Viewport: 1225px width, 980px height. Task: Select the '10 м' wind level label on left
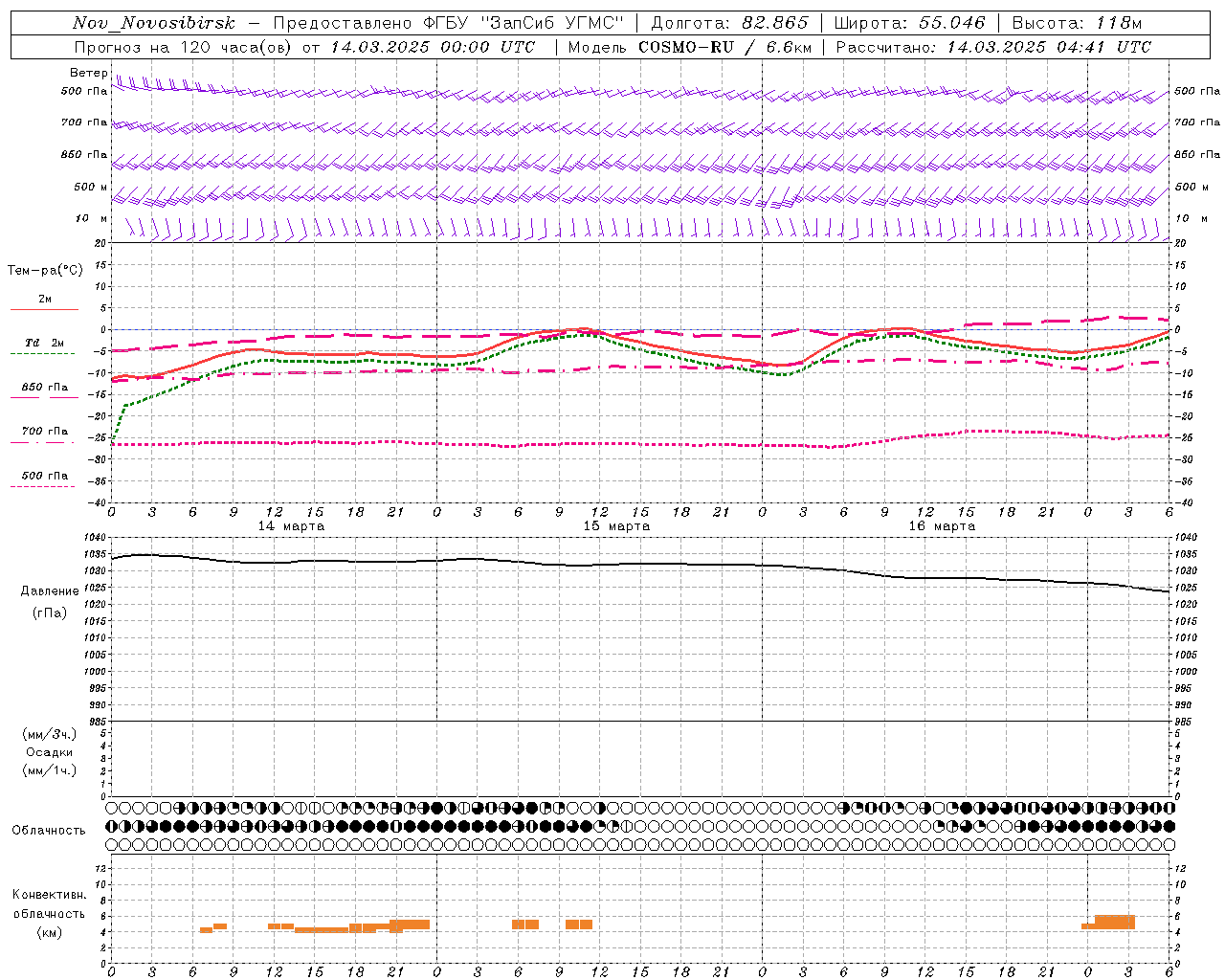pos(91,218)
